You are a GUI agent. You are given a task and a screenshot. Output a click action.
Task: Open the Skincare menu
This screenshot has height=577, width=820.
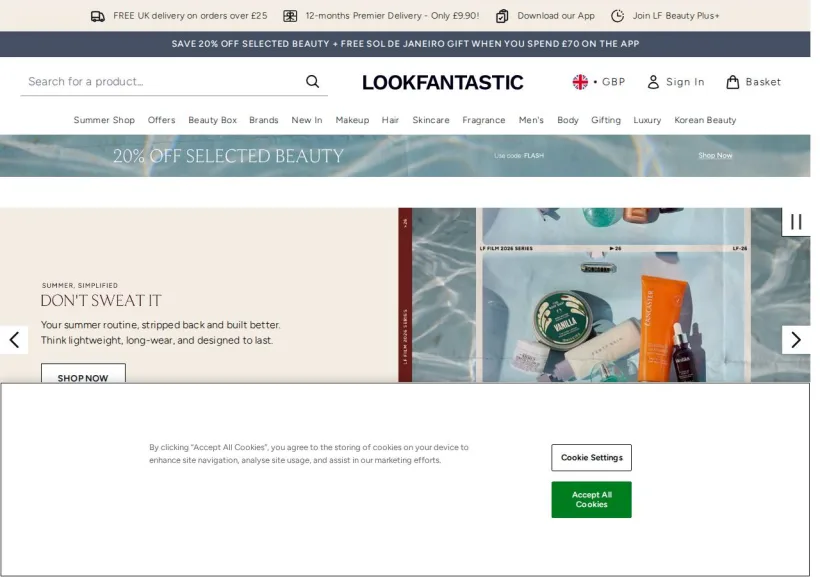pyautogui.click(x=431, y=120)
